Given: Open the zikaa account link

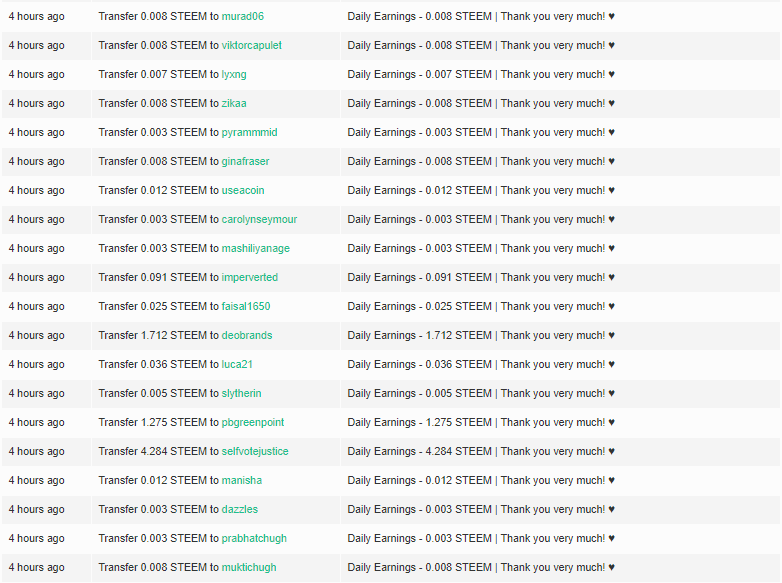Looking at the screenshot, I should pos(234,103).
